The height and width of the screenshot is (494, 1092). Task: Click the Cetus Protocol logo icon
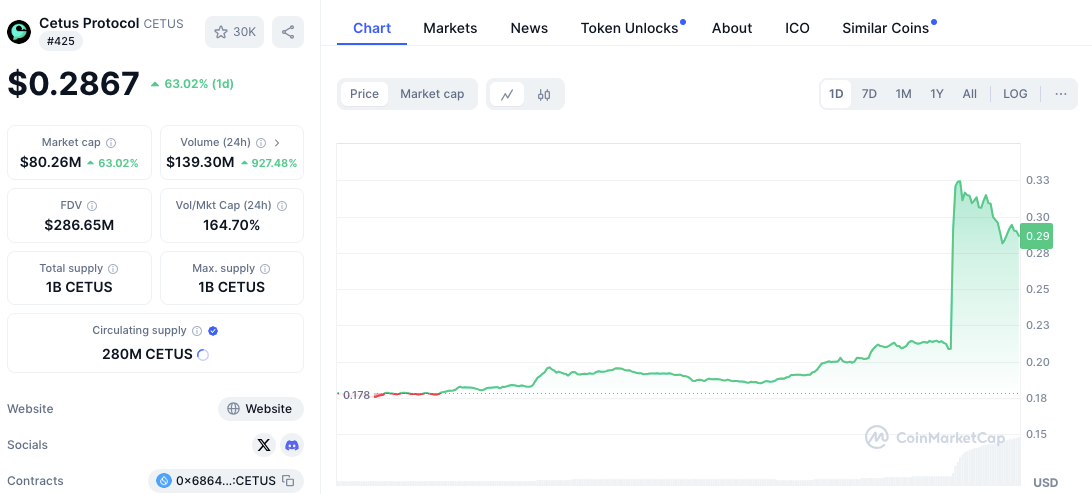[20, 32]
